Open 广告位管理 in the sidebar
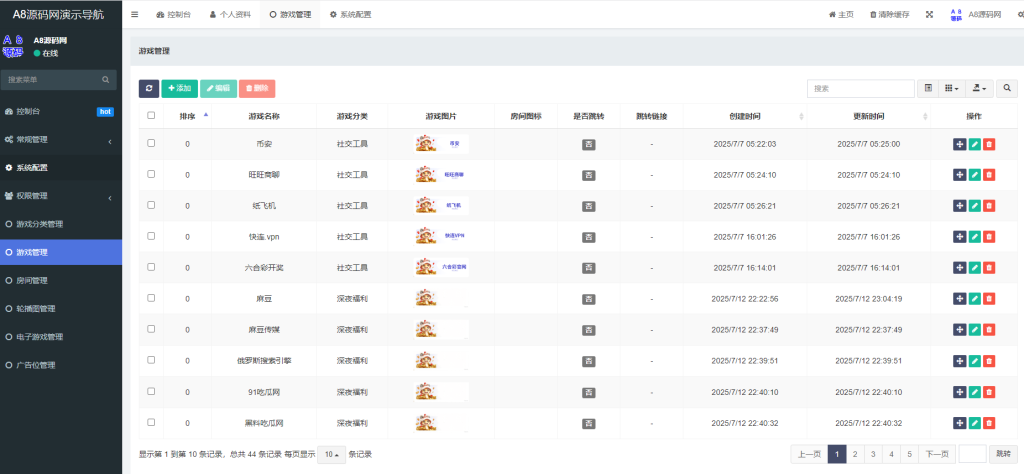This screenshot has width=1024, height=474. 61,365
